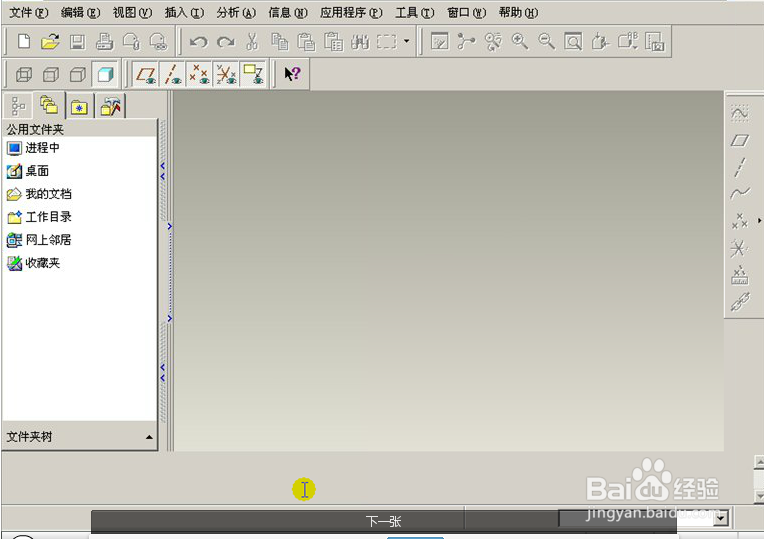
Task: Click the binoculars search icon
Action: point(360,41)
